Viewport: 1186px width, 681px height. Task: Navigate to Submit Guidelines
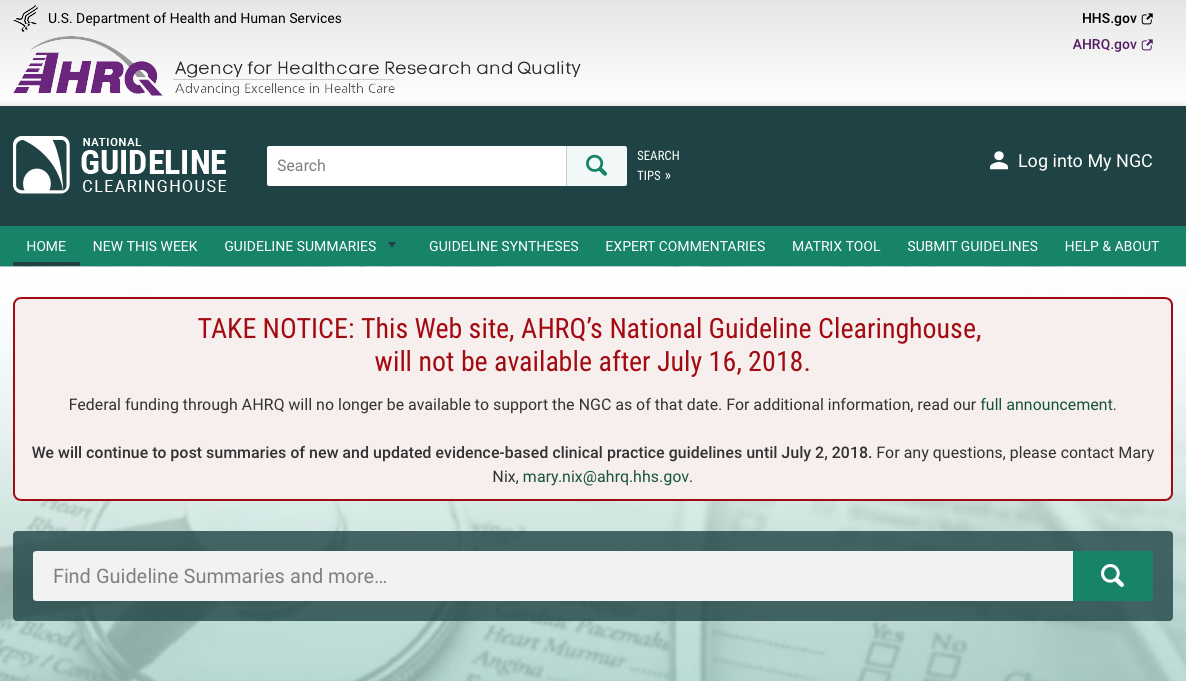[x=972, y=246]
